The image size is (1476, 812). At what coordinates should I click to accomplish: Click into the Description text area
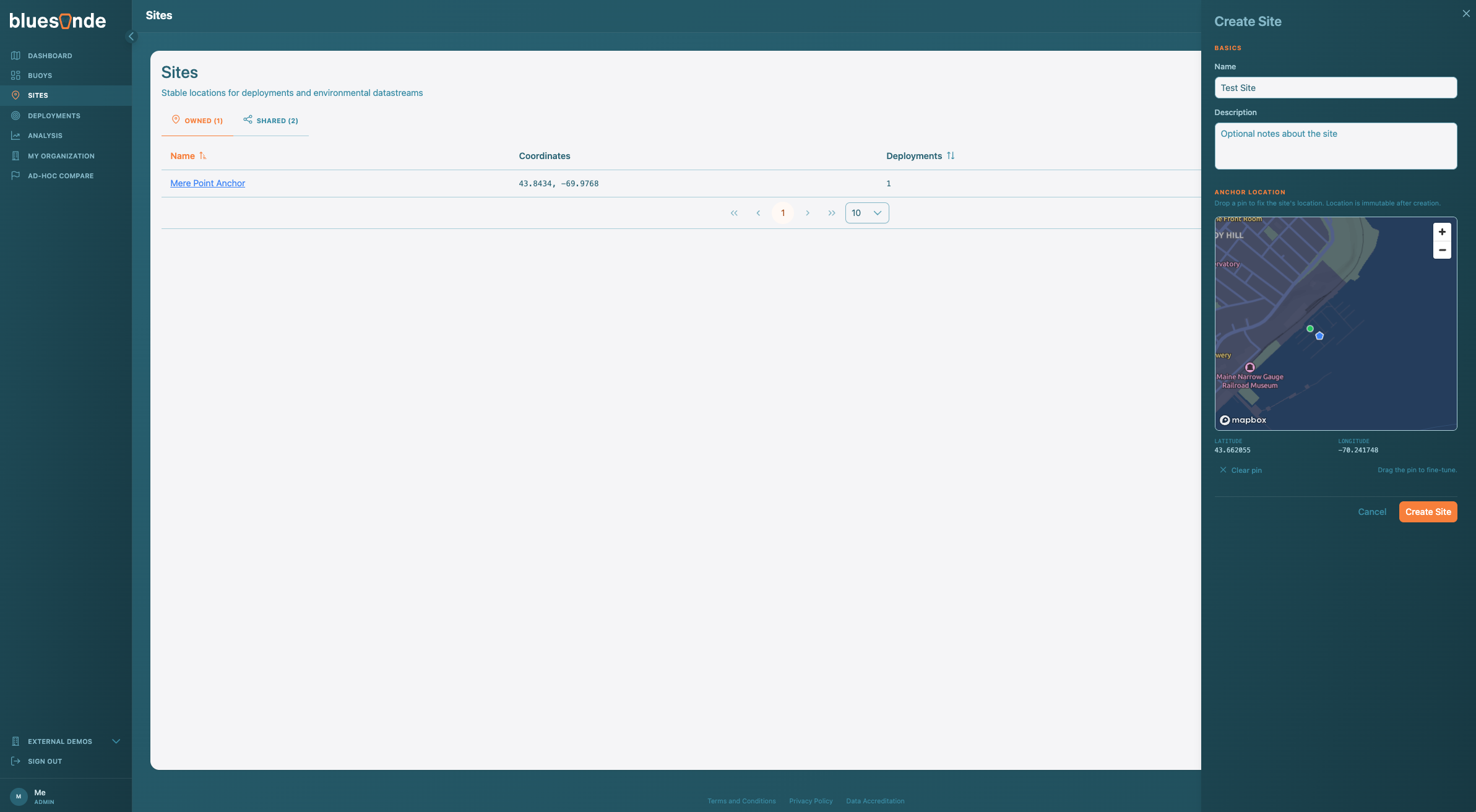coord(1336,146)
